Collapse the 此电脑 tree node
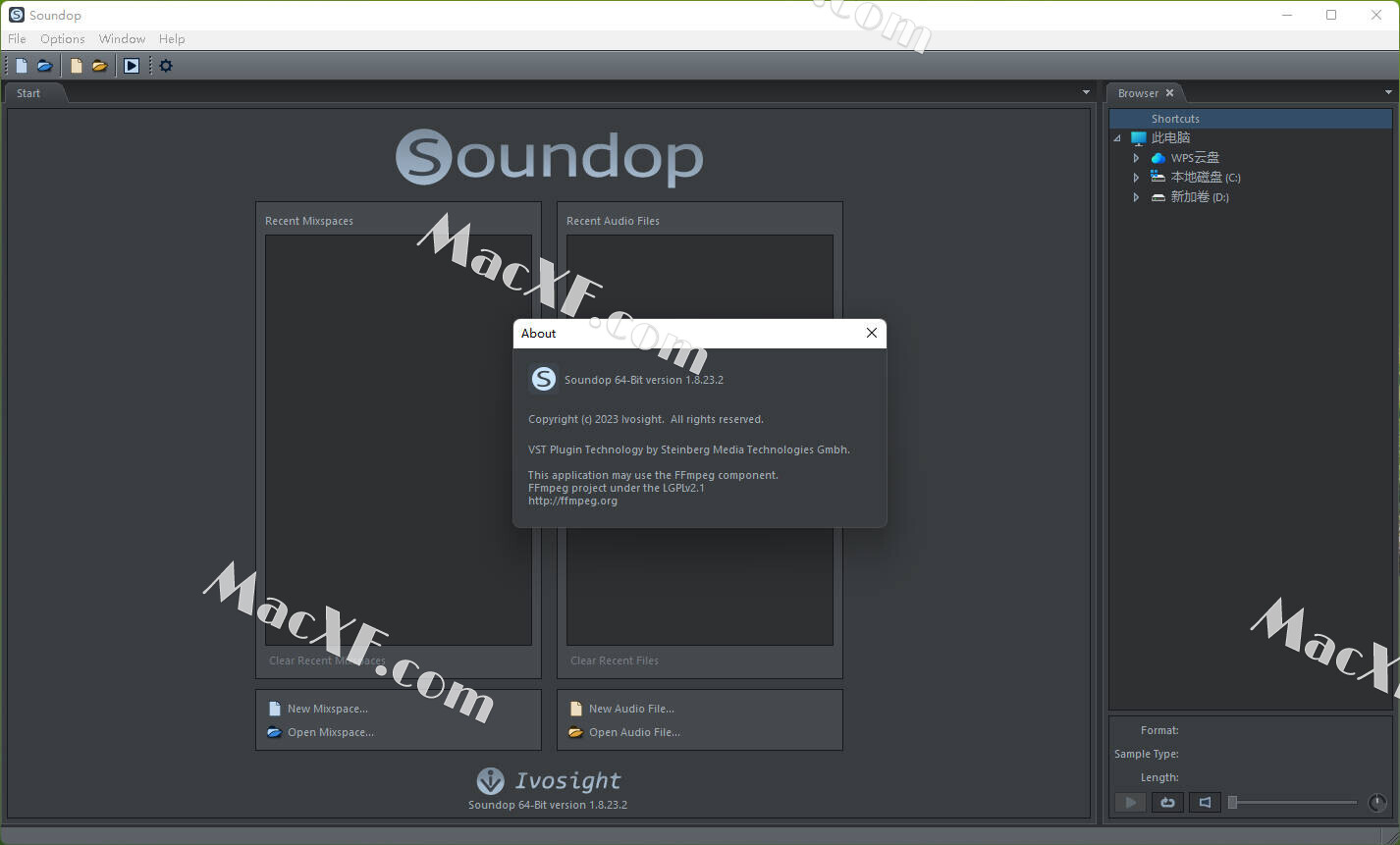Screen dimensions: 1400x845 tap(1117, 138)
